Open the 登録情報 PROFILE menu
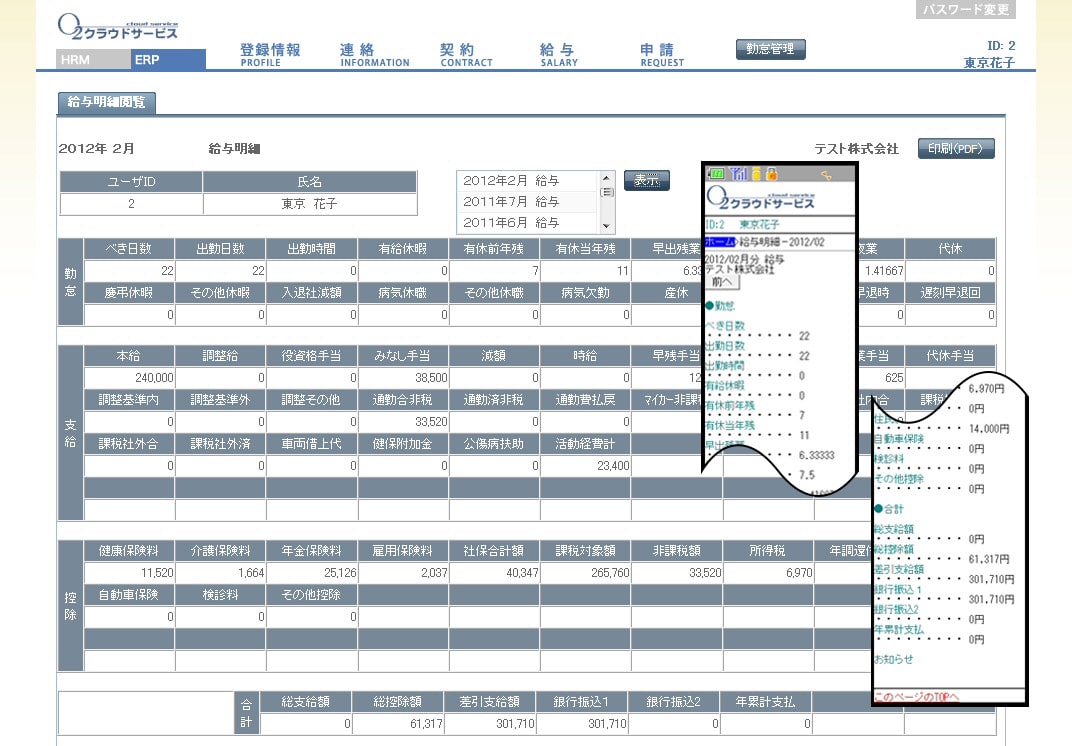Viewport: 1072px width, 746px height. tap(270, 55)
